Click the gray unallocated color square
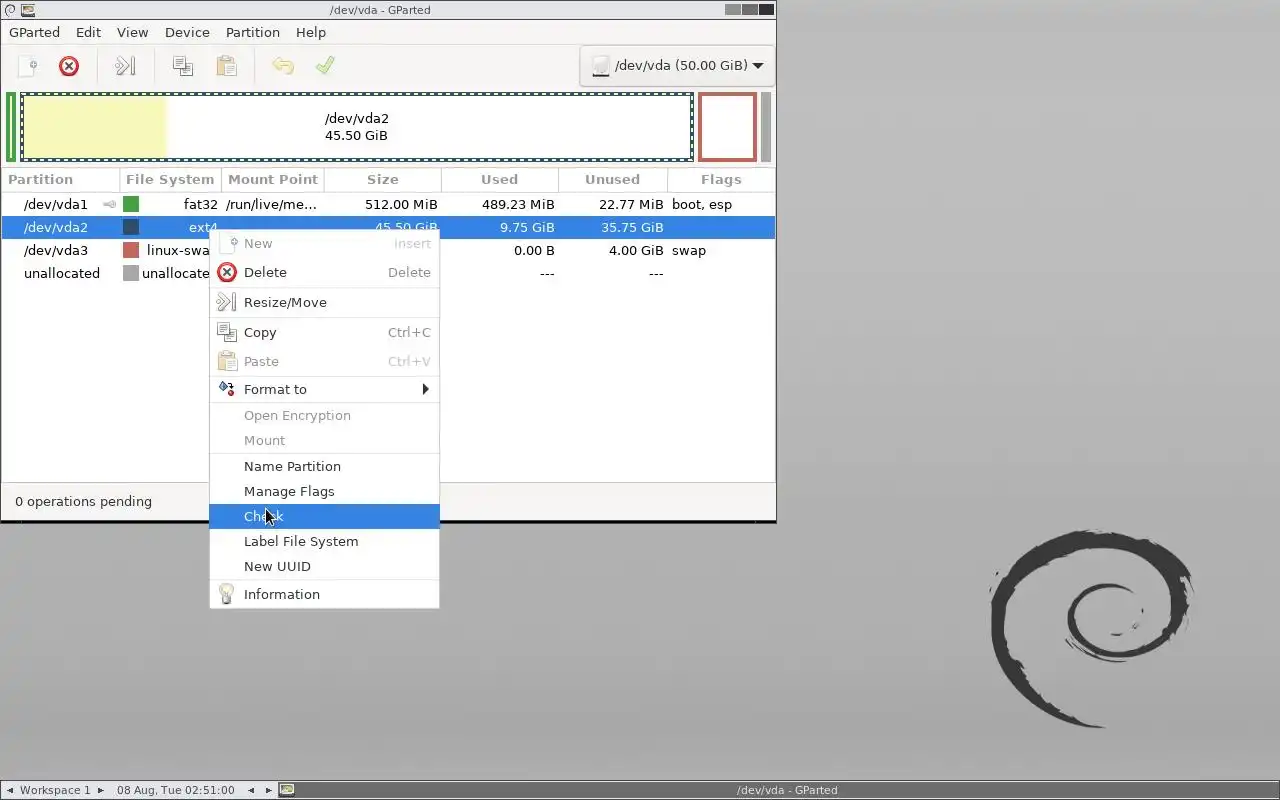 [x=131, y=273]
